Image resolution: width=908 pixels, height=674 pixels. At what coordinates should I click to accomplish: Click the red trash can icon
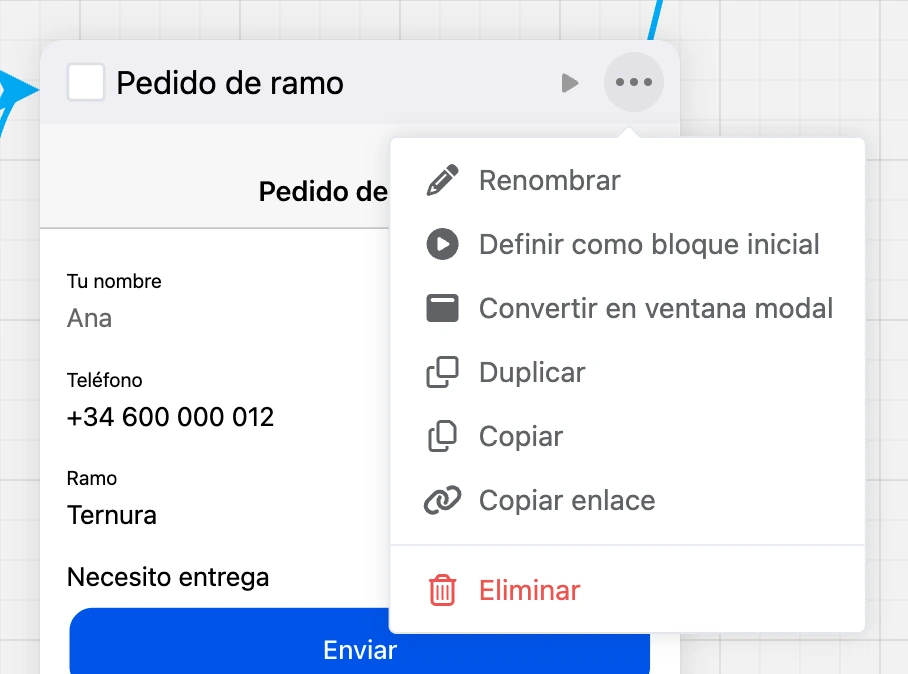(442, 590)
